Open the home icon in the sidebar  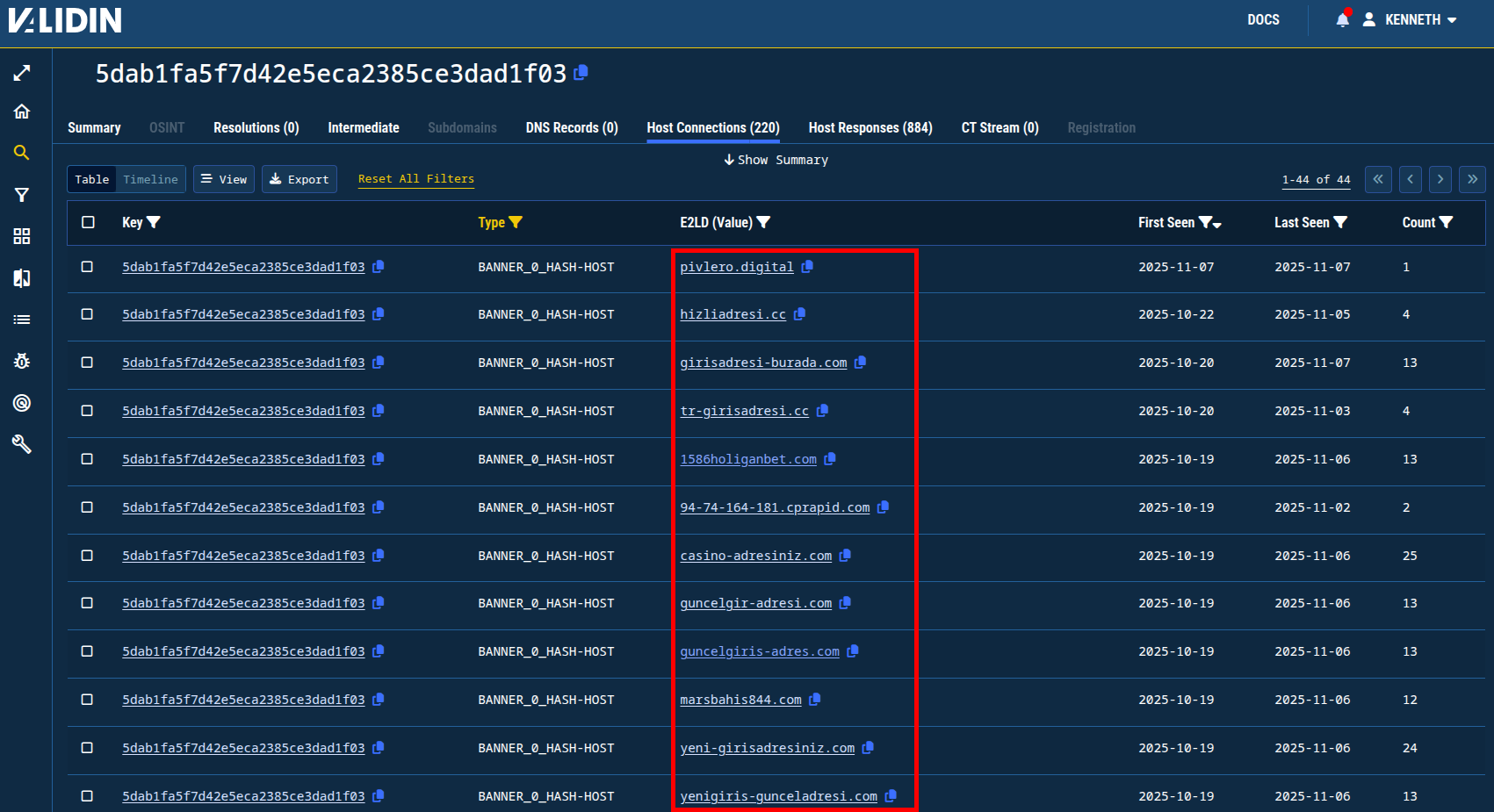22,111
